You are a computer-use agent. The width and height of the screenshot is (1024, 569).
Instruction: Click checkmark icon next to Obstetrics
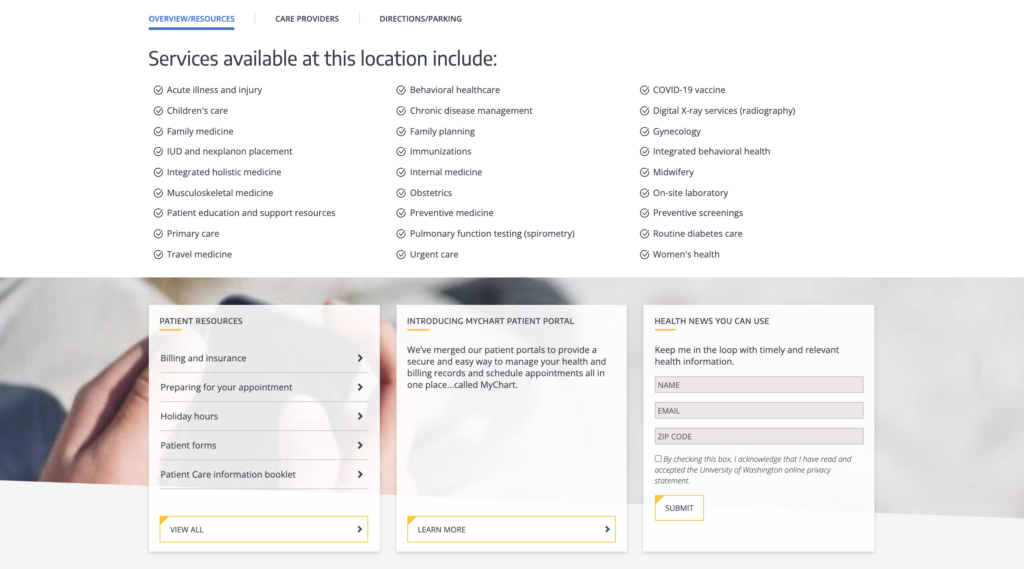pos(401,193)
